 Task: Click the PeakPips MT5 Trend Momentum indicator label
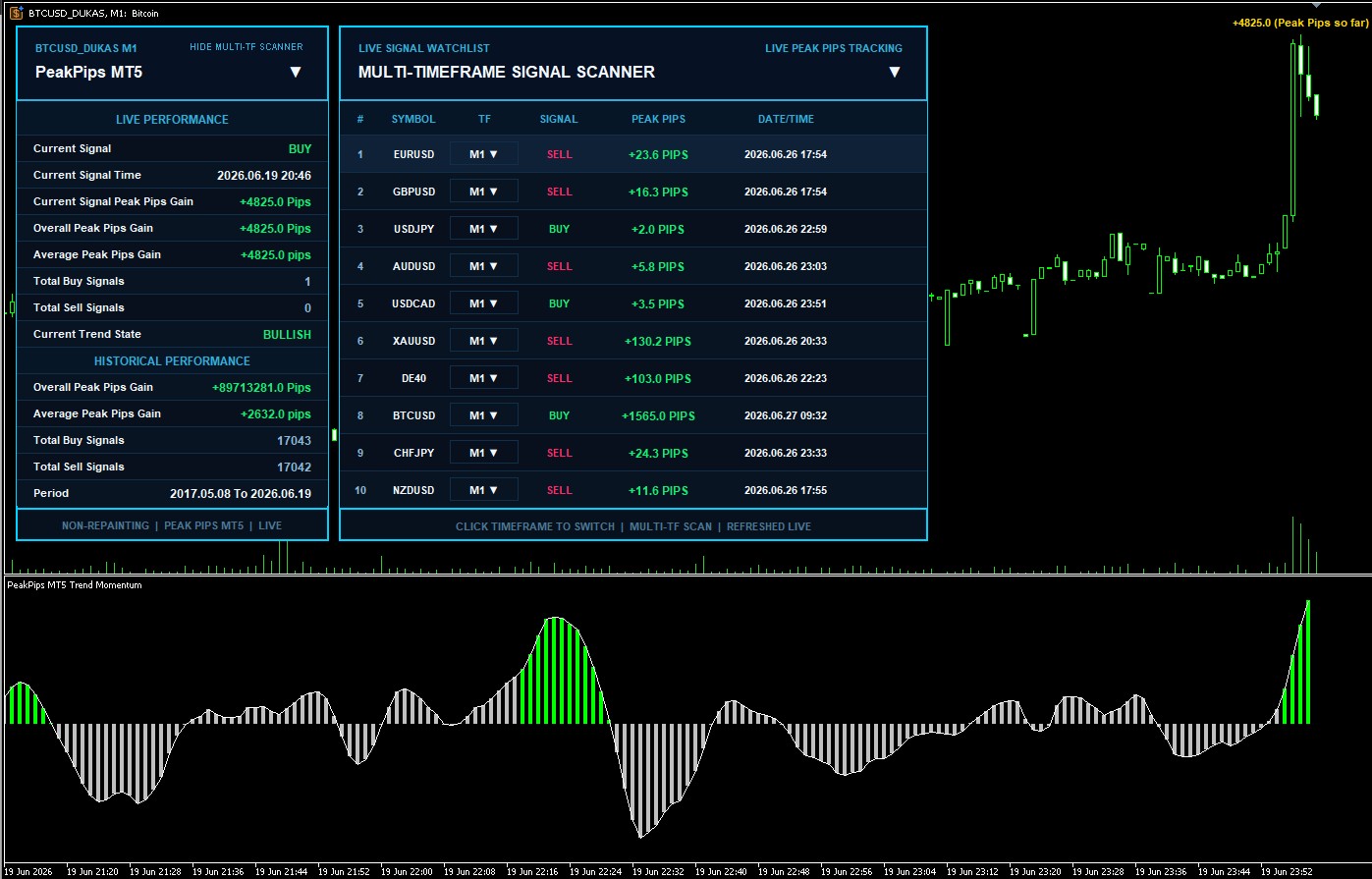[x=75, y=584]
